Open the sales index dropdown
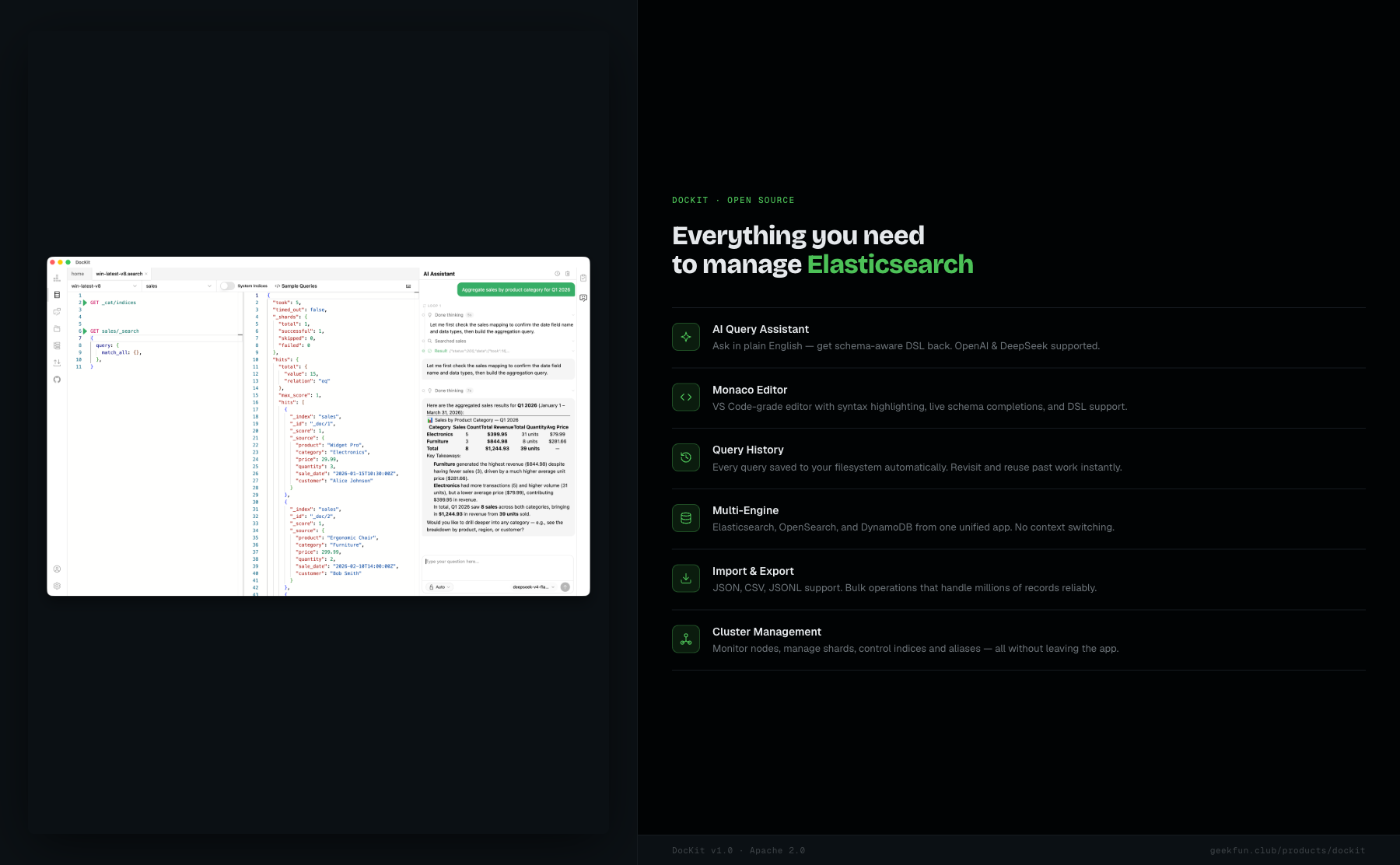This screenshot has width=1400, height=865. [x=179, y=286]
